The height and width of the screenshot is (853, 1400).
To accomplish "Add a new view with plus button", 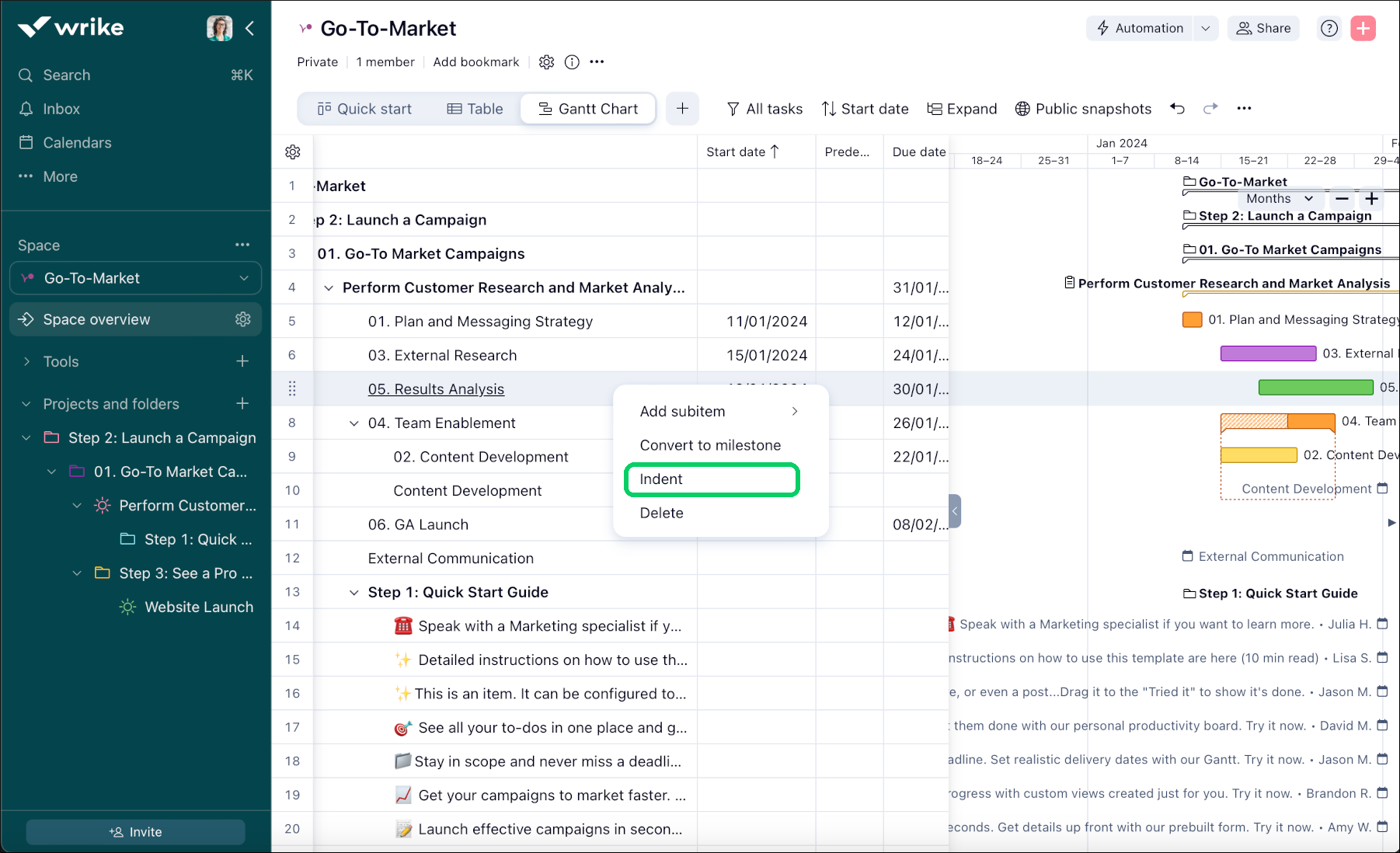I will (x=682, y=109).
